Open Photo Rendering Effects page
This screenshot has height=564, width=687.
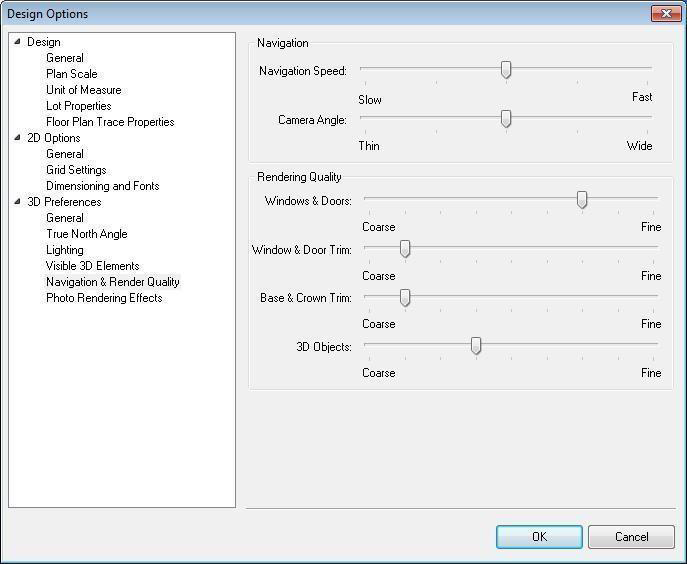(x=104, y=298)
